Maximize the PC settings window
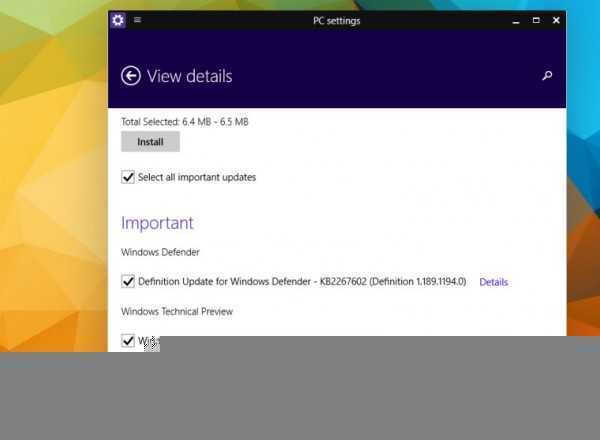The image size is (600, 440). (536, 20)
